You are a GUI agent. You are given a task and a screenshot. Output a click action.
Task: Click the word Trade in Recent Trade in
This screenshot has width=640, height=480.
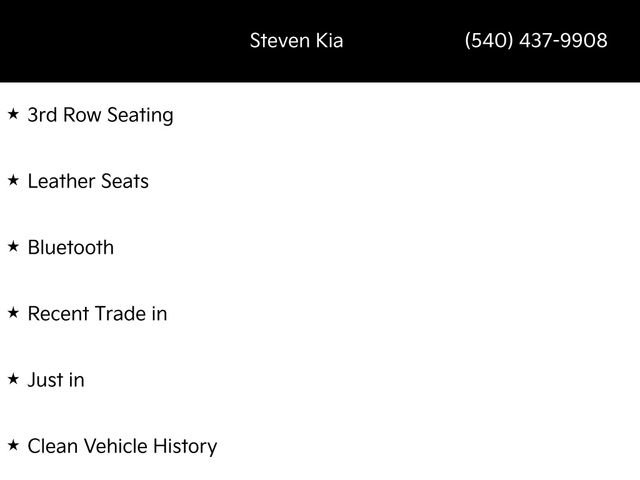coord(120,313)
